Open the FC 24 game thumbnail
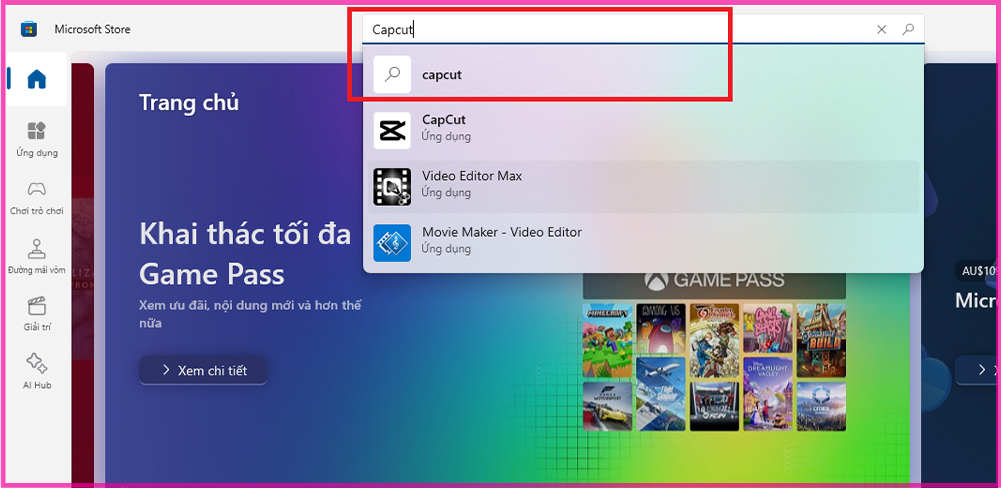 coord(714,406)
